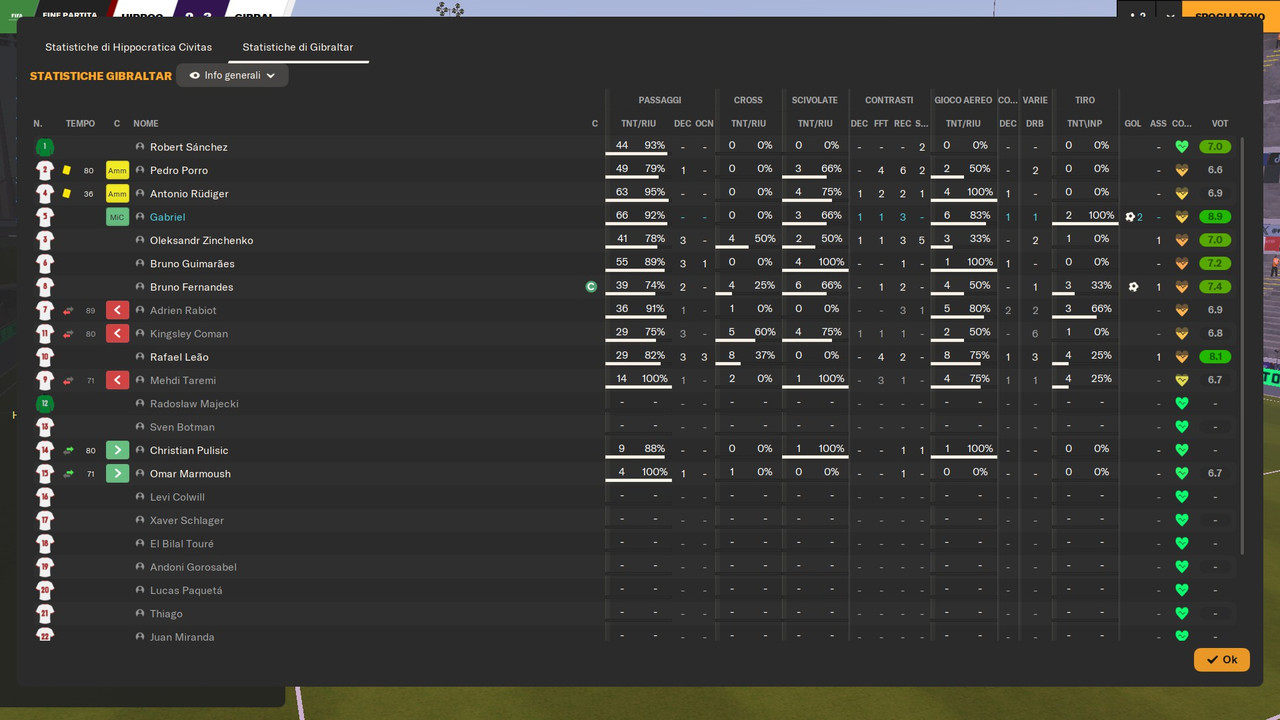Click the SCIVOLATE column group header
This screenshot has width=1280, height=720.
(815, 100)
